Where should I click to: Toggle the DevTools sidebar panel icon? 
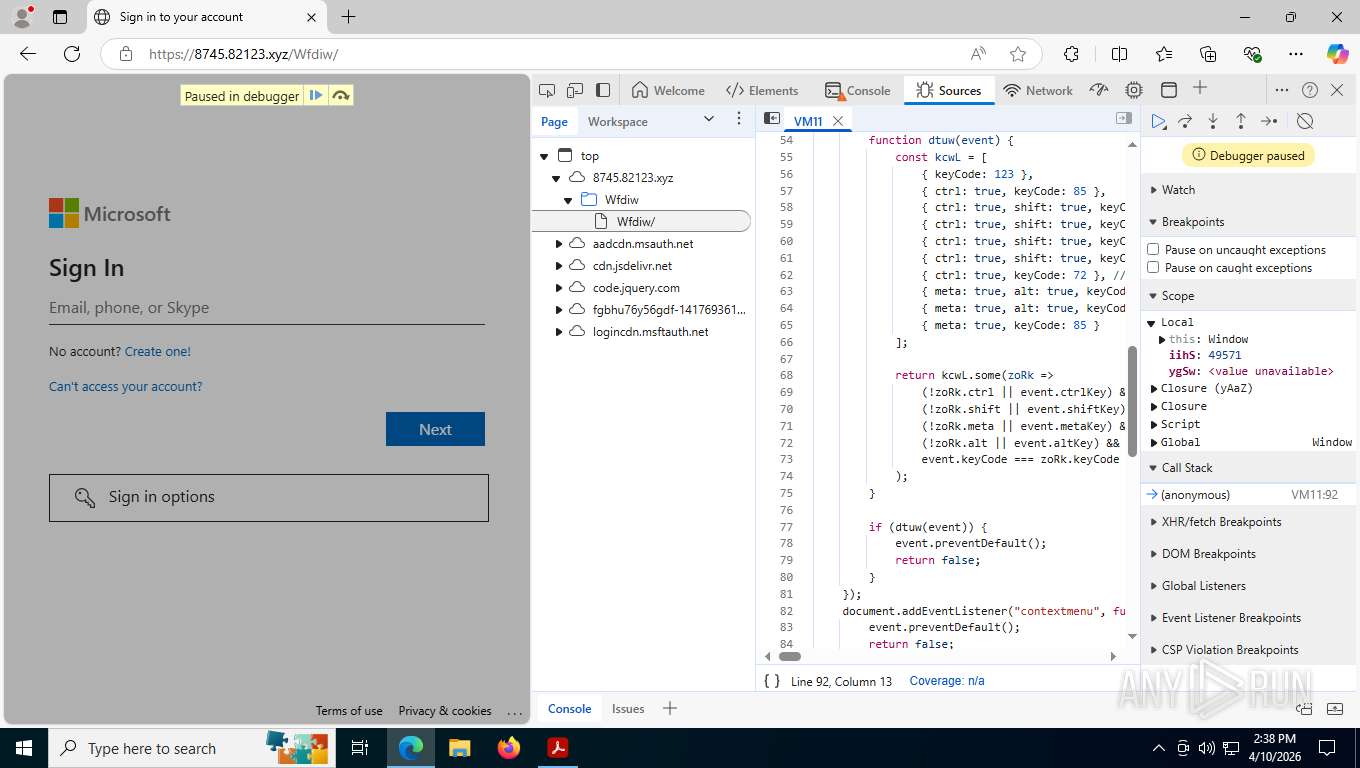tap(603, 90)
